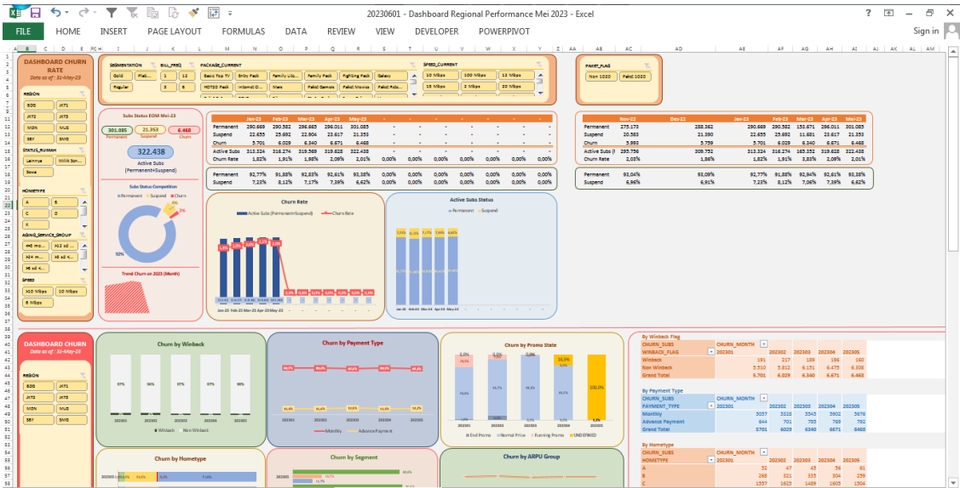Toggle 12 in BILL_FREQ slicer
Viewport: 960px width, 488px height.
pyautogui.click(x=185, y=76)
